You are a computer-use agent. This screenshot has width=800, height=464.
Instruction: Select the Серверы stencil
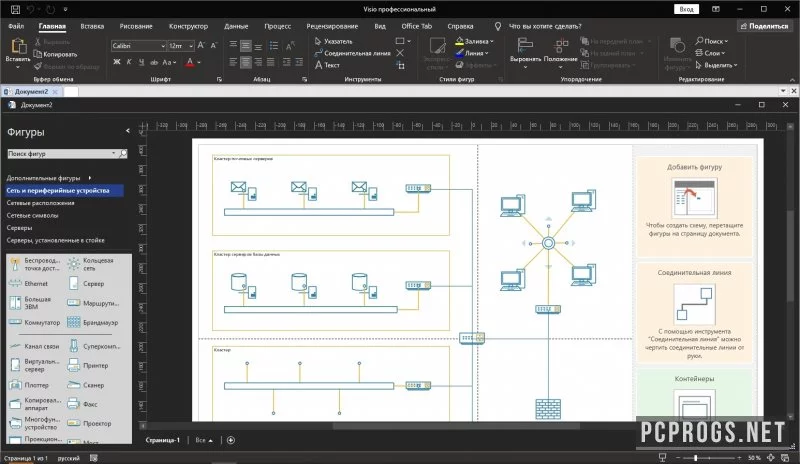19,228
